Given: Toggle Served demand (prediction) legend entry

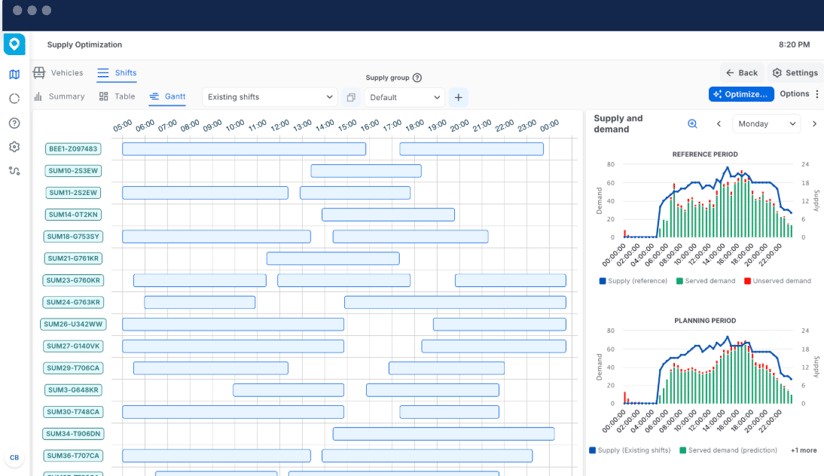Looking at the screenshot, I should pyautogui.click(x=728, y=451).
